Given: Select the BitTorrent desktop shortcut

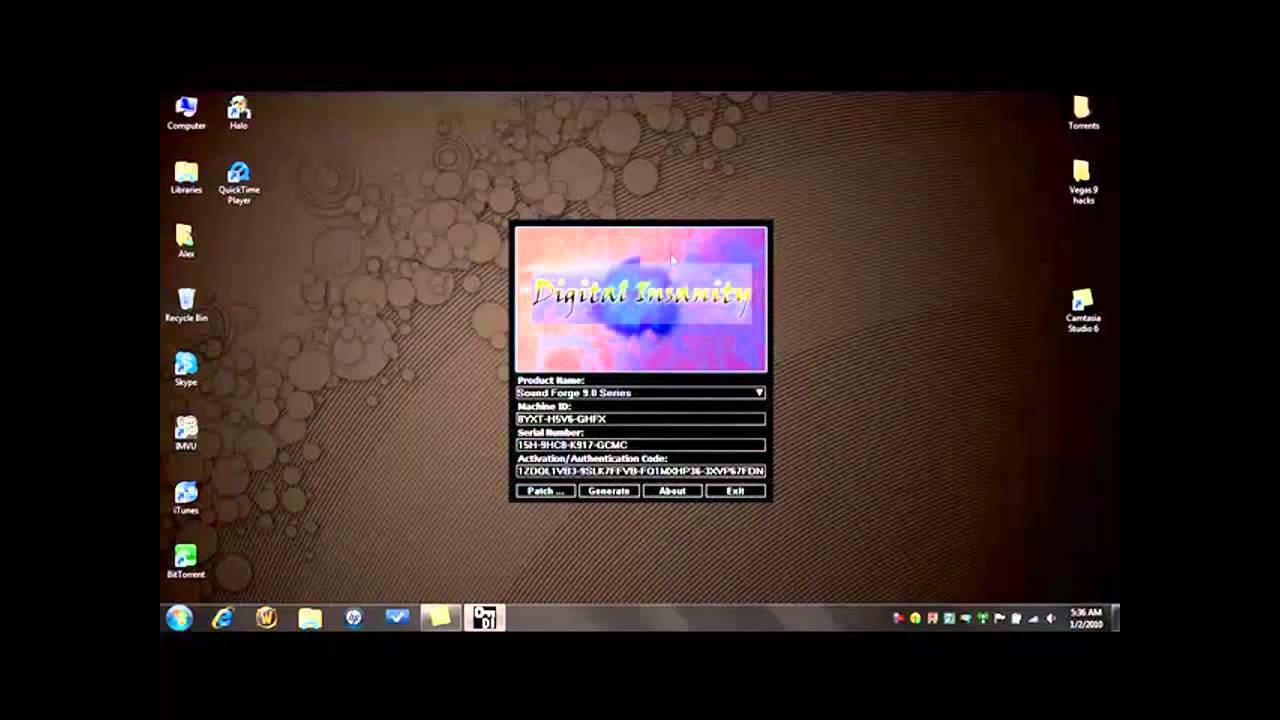Looking at the screenshot, I should (186, 561).
